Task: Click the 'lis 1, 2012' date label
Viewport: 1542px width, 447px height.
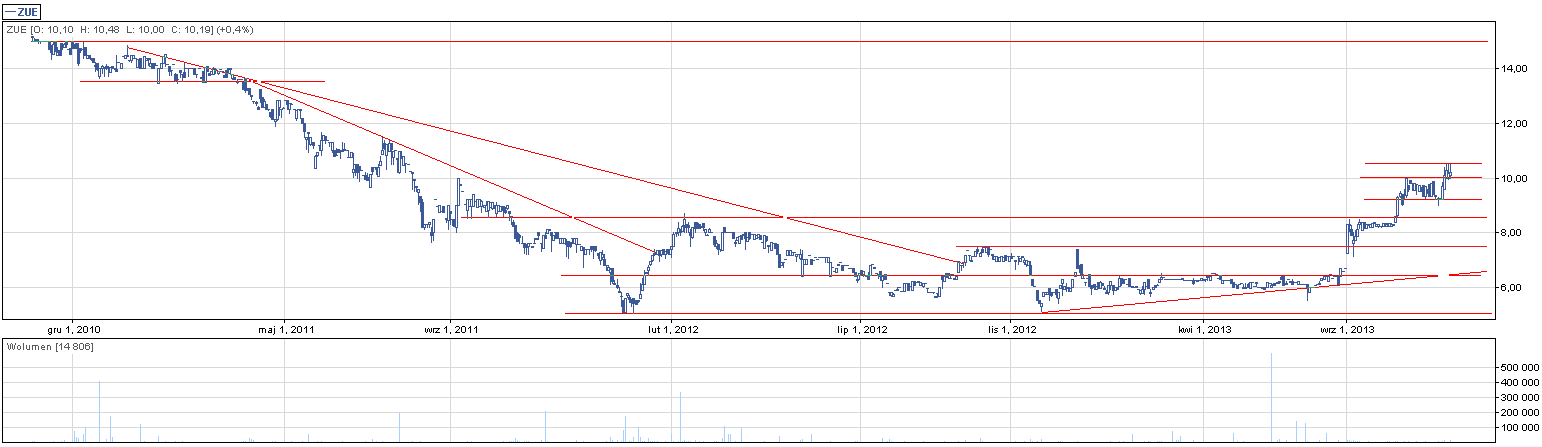Action: [x=1012, y=328]
